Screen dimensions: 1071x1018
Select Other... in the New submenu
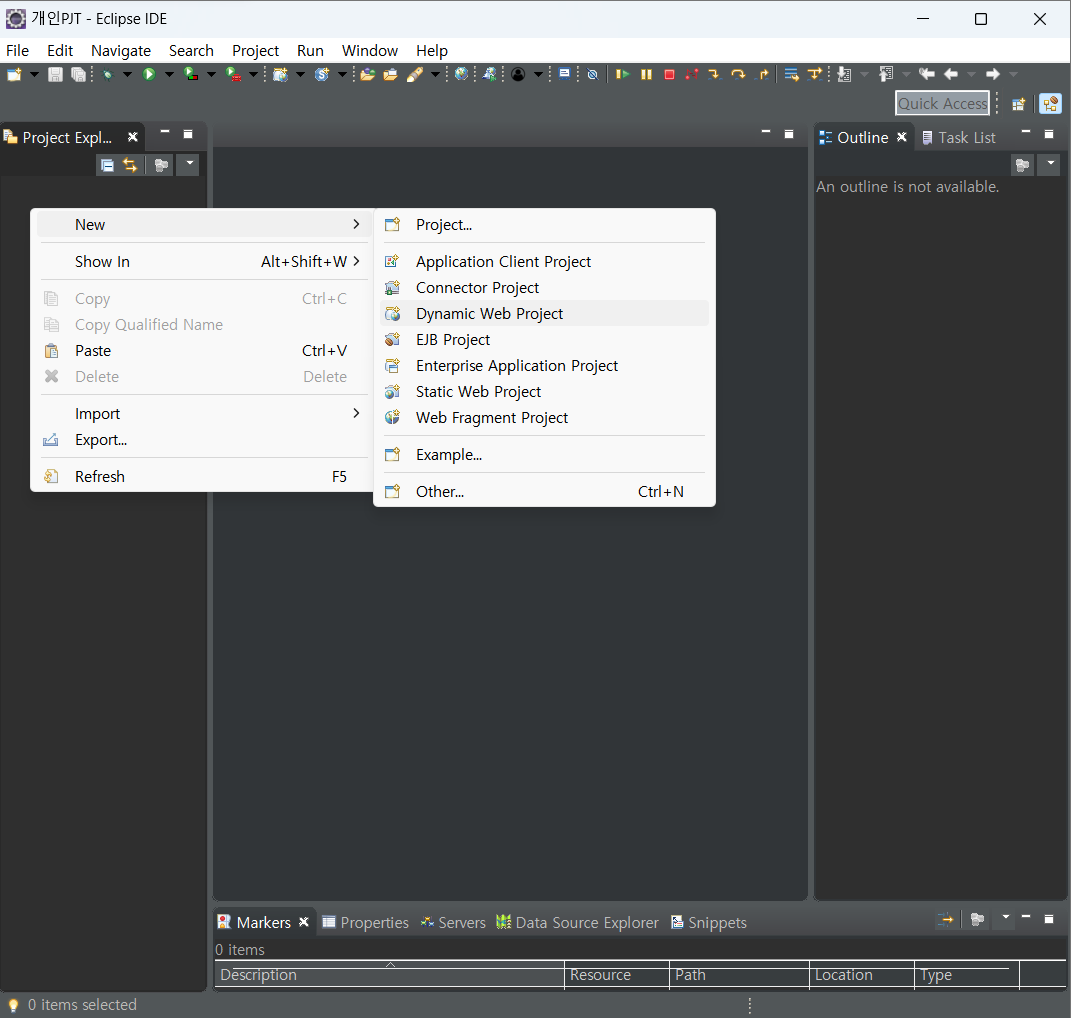[544, 491]
